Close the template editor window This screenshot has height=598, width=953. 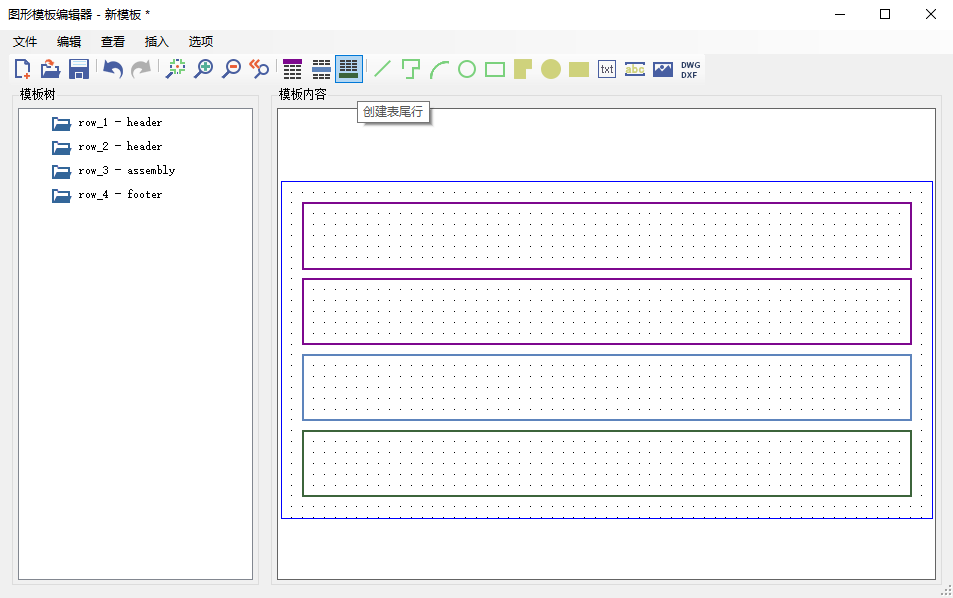(931, 14)
